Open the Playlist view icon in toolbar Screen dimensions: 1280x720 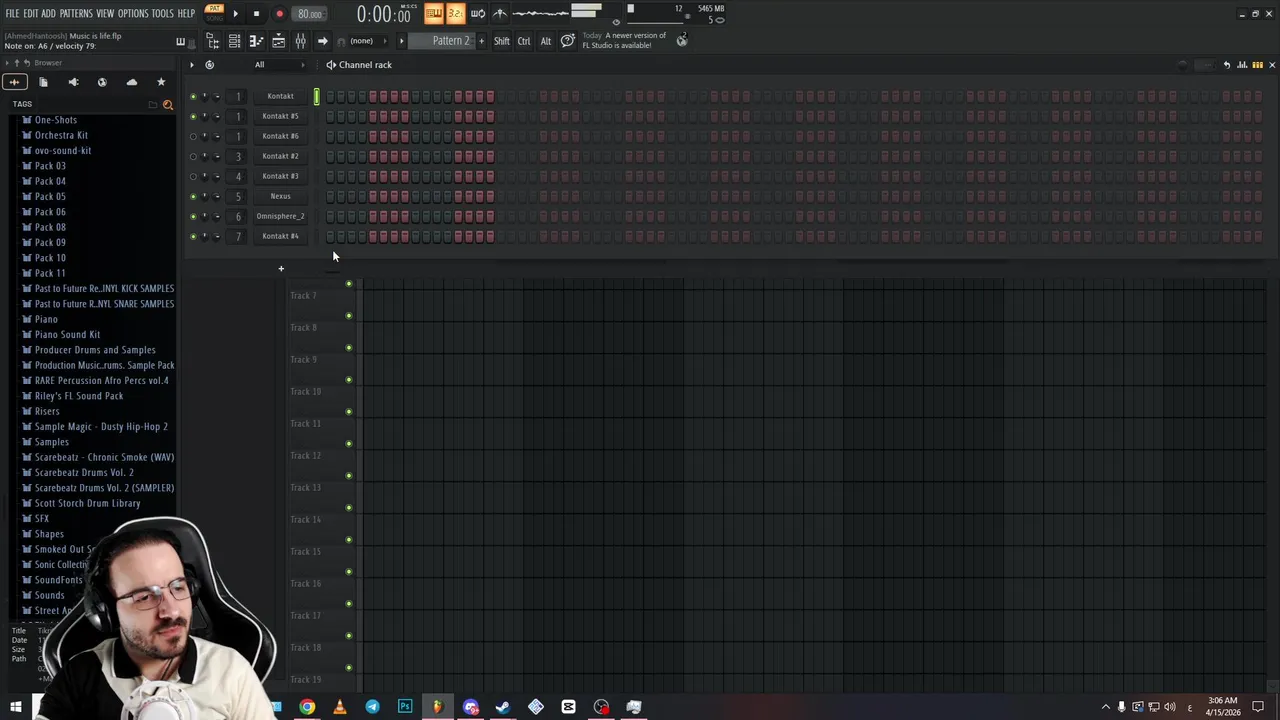coord(278,41)
